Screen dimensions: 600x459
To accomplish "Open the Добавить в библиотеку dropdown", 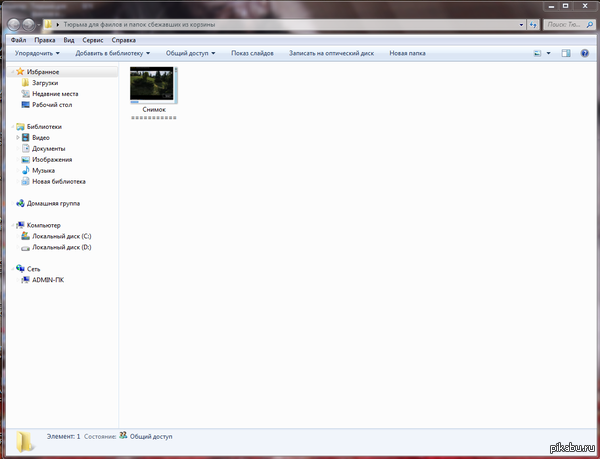I will pyautogui.click(x=112, y=53).
